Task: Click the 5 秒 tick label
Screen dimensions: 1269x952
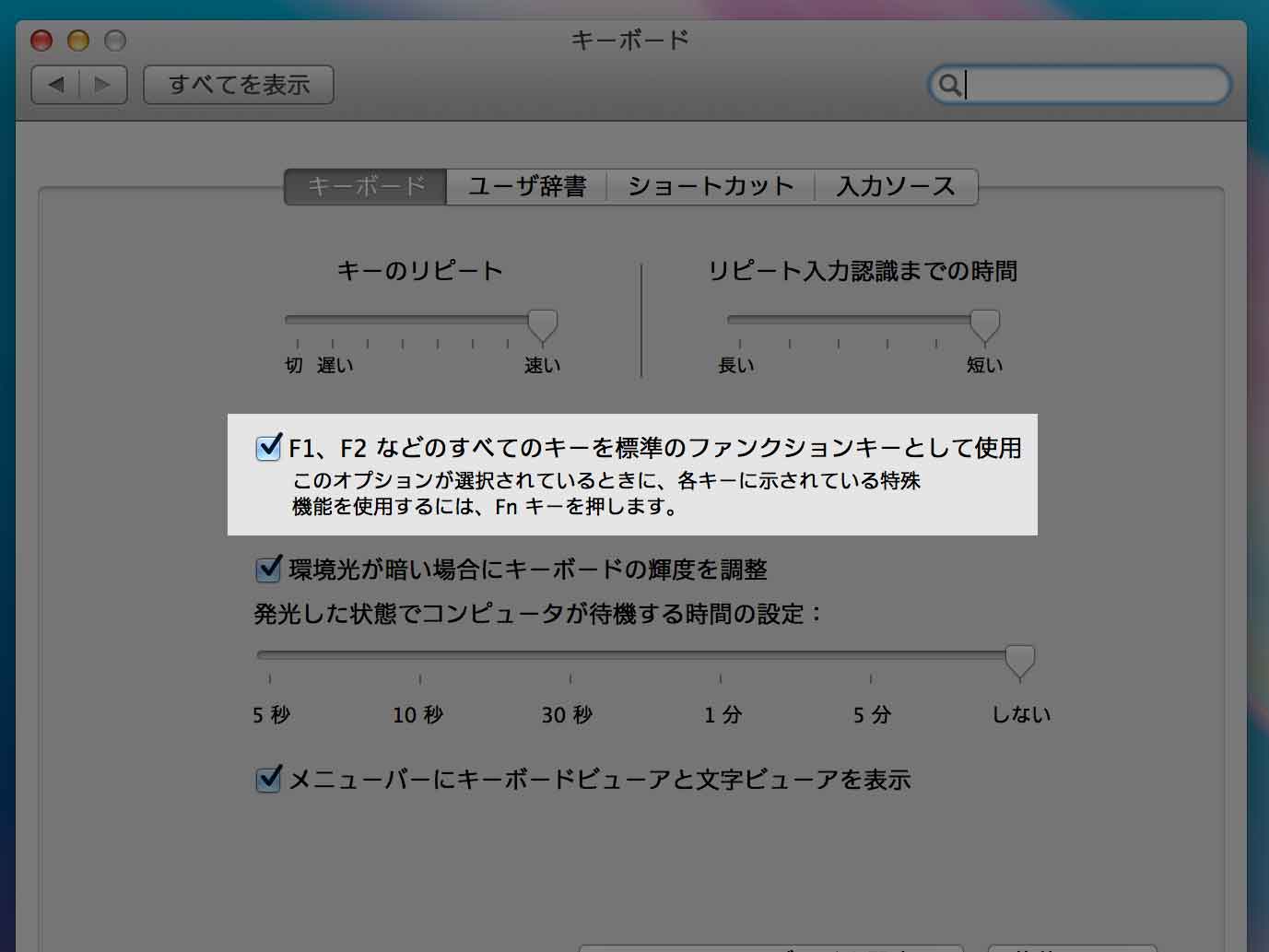Action: [x=271, y=715]
